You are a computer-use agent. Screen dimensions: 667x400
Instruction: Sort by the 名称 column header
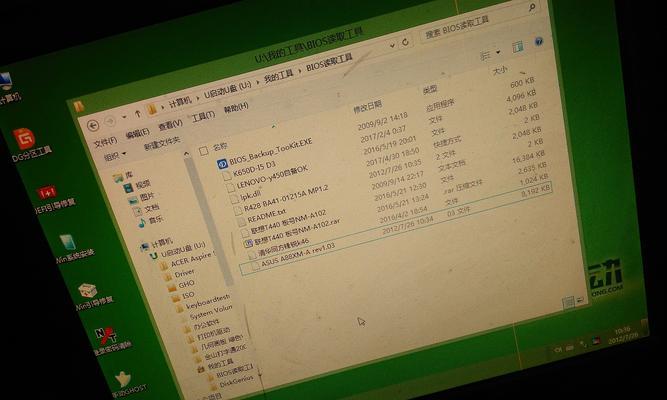[x=220, y=147]
